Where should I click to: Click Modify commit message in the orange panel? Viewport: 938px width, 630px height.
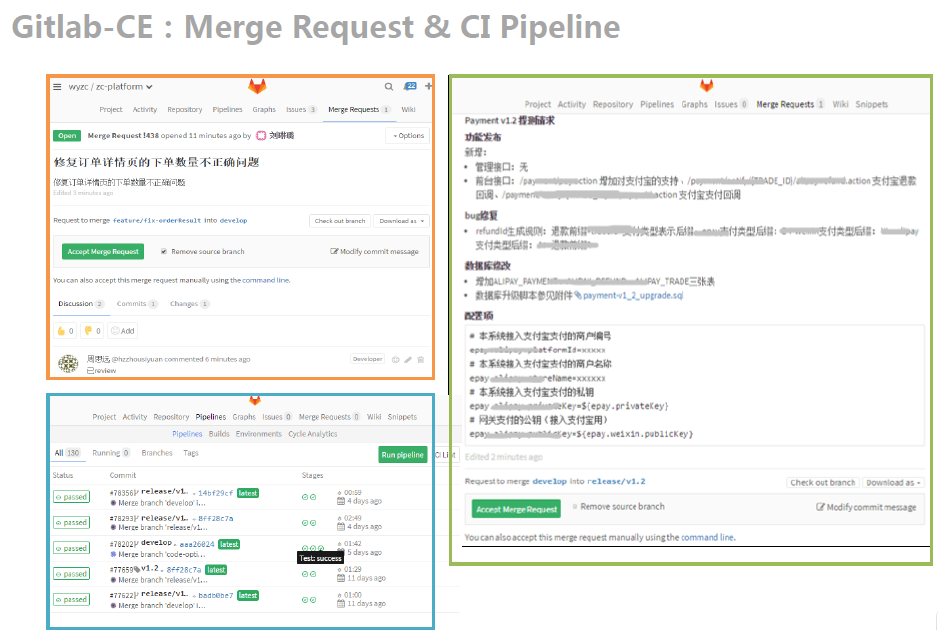point(374,251)
